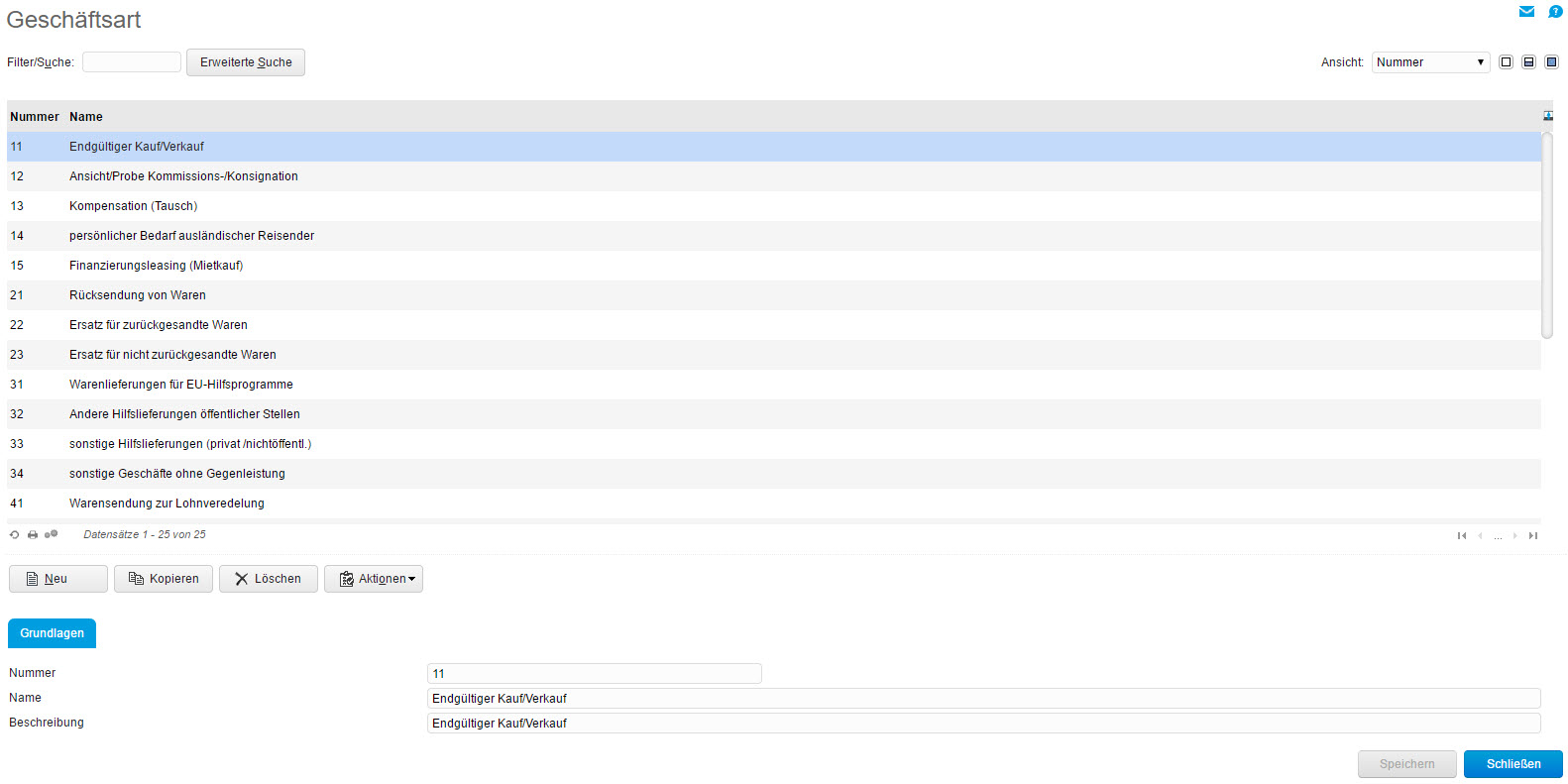Switch to list-only view layout icon
Image resolution: width=1568 pixels, height=784 pixels.
(1506, 62)
